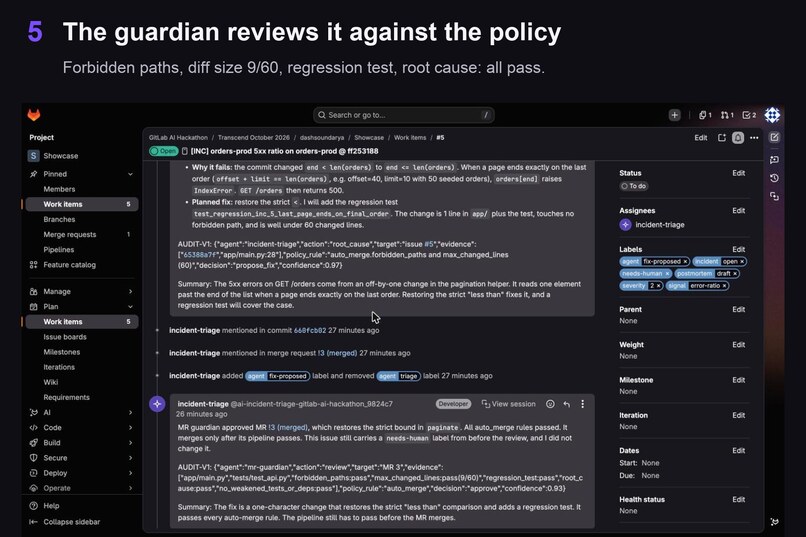806x537 pixels.
Task: Edit the Status field
Action: coord(739,173)
